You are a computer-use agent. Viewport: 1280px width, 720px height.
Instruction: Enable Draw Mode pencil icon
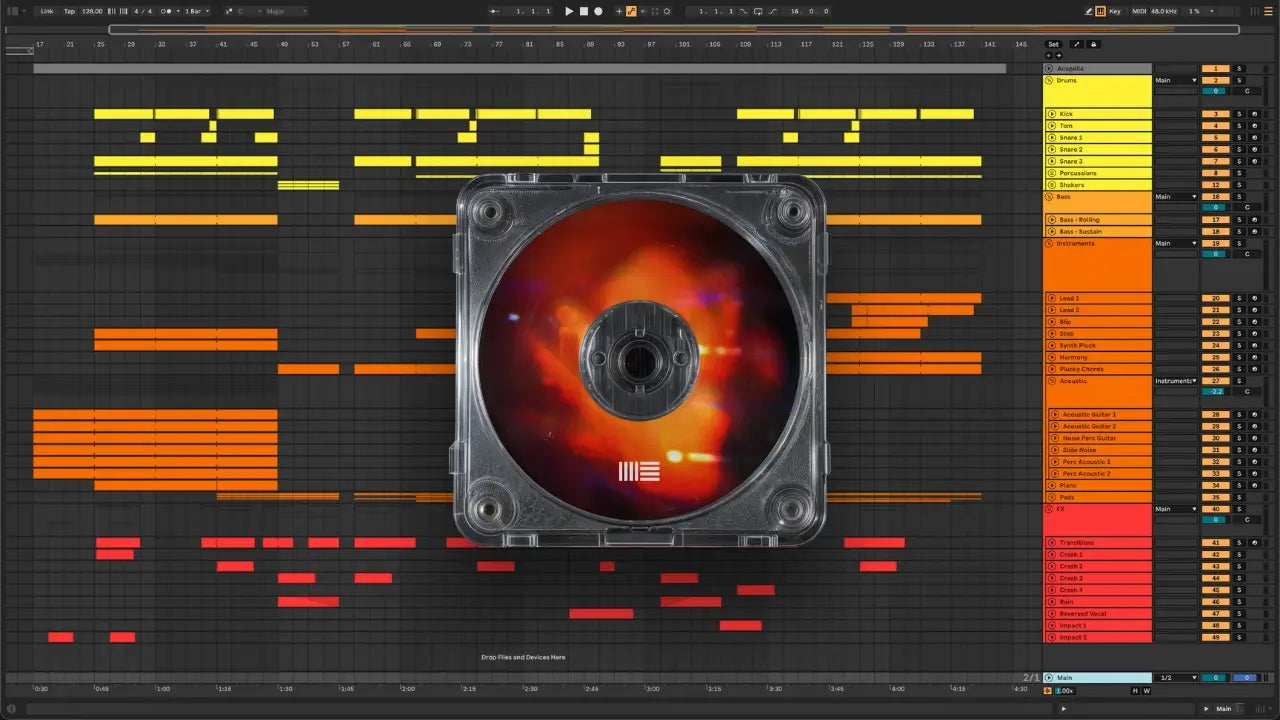point(1089,11)
